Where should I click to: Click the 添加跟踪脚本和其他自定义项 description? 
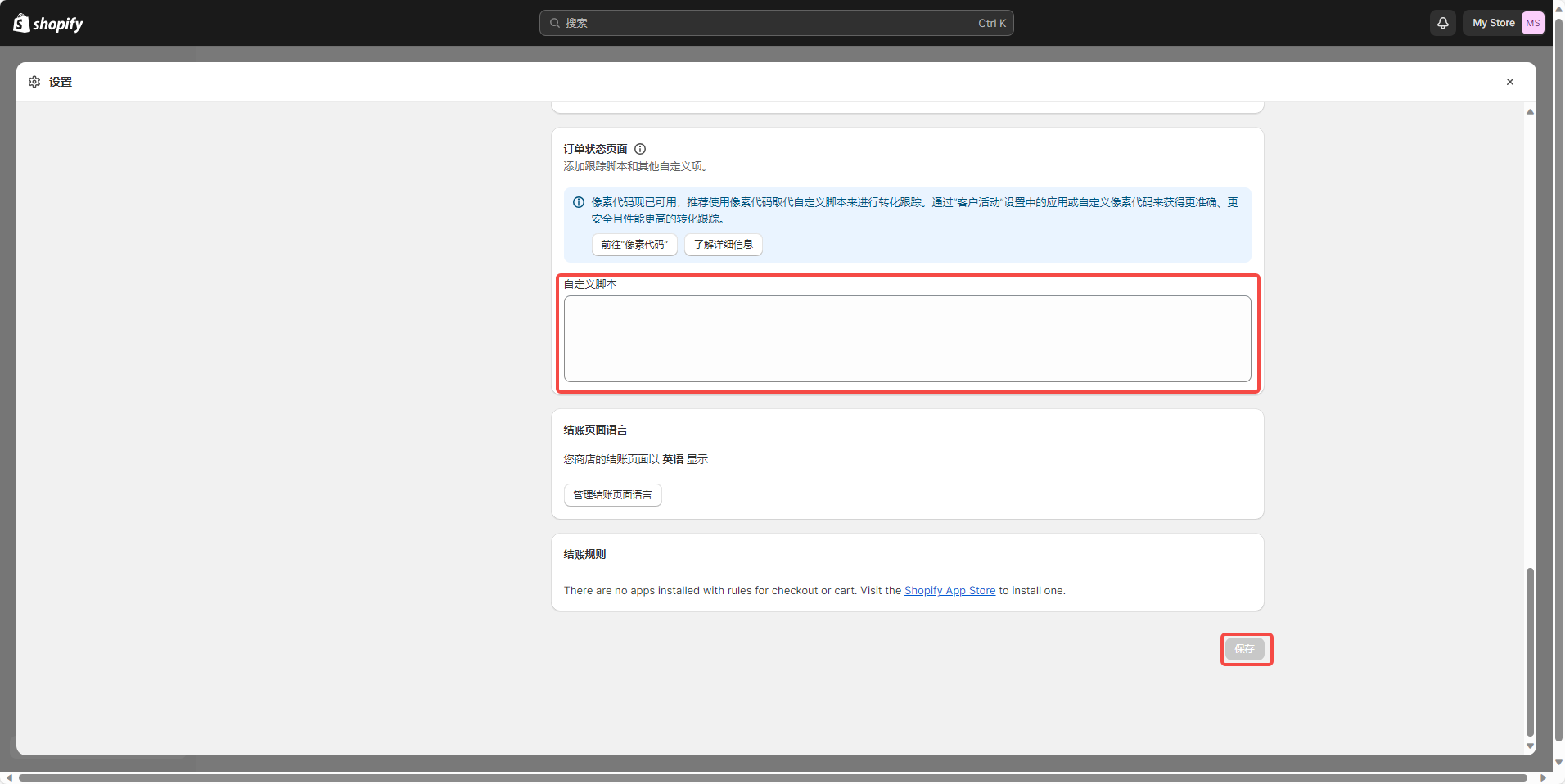(636, 166)
